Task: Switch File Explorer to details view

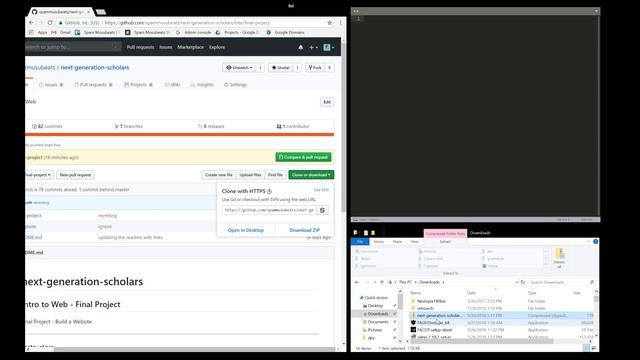Action: click(x=586, y=348)
